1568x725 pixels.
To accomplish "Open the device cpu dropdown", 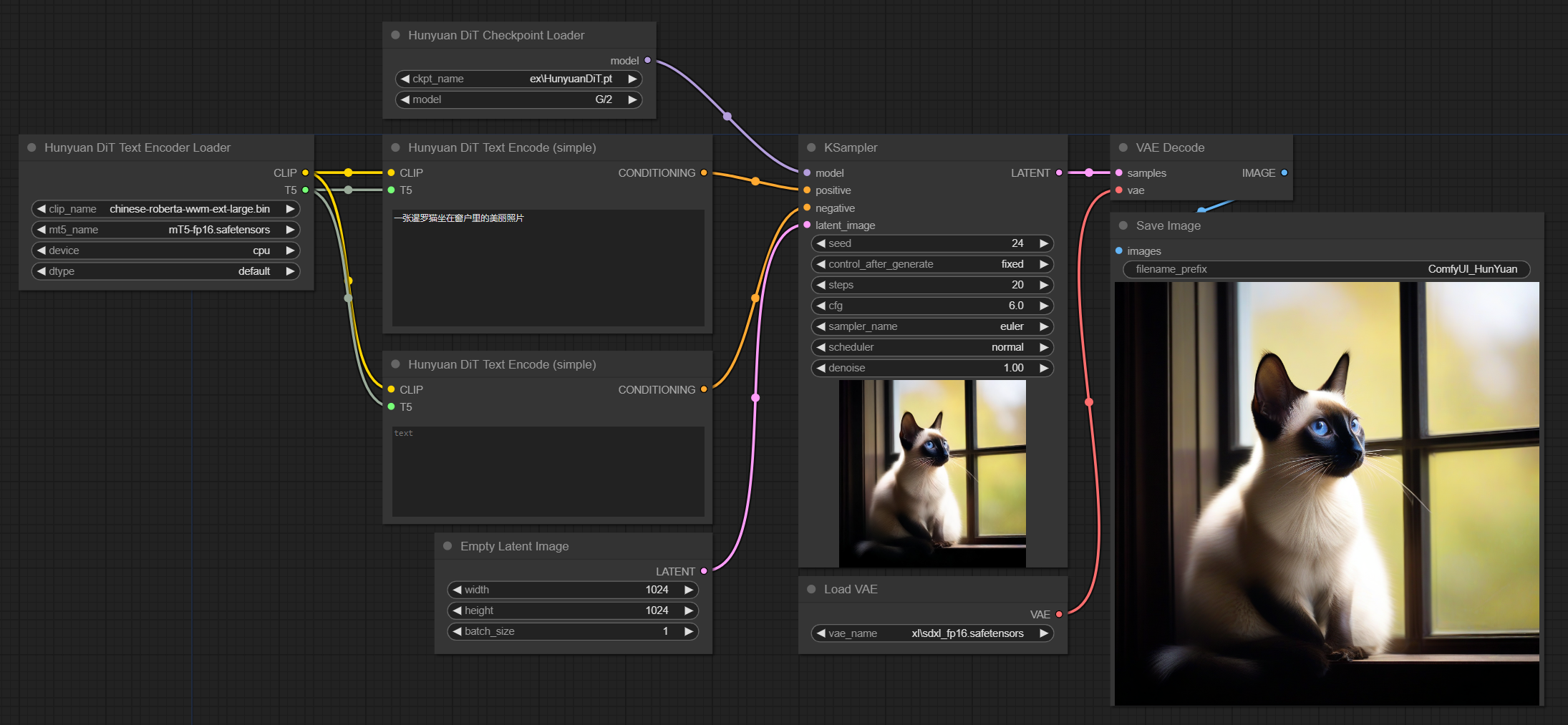I will (x=165, y=250).
